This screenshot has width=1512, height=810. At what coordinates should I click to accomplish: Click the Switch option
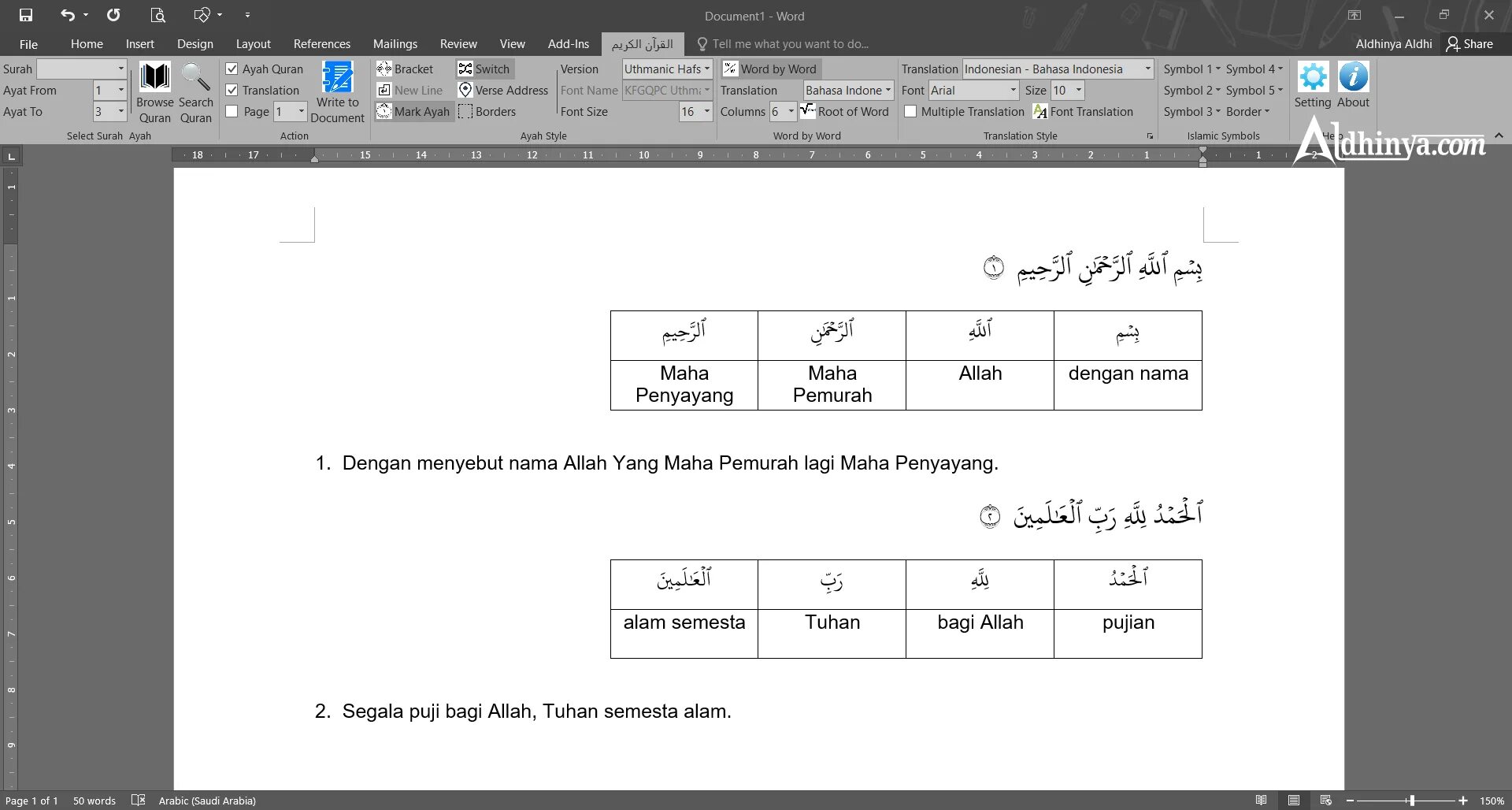pyautogui.click(x=484, y=69)
